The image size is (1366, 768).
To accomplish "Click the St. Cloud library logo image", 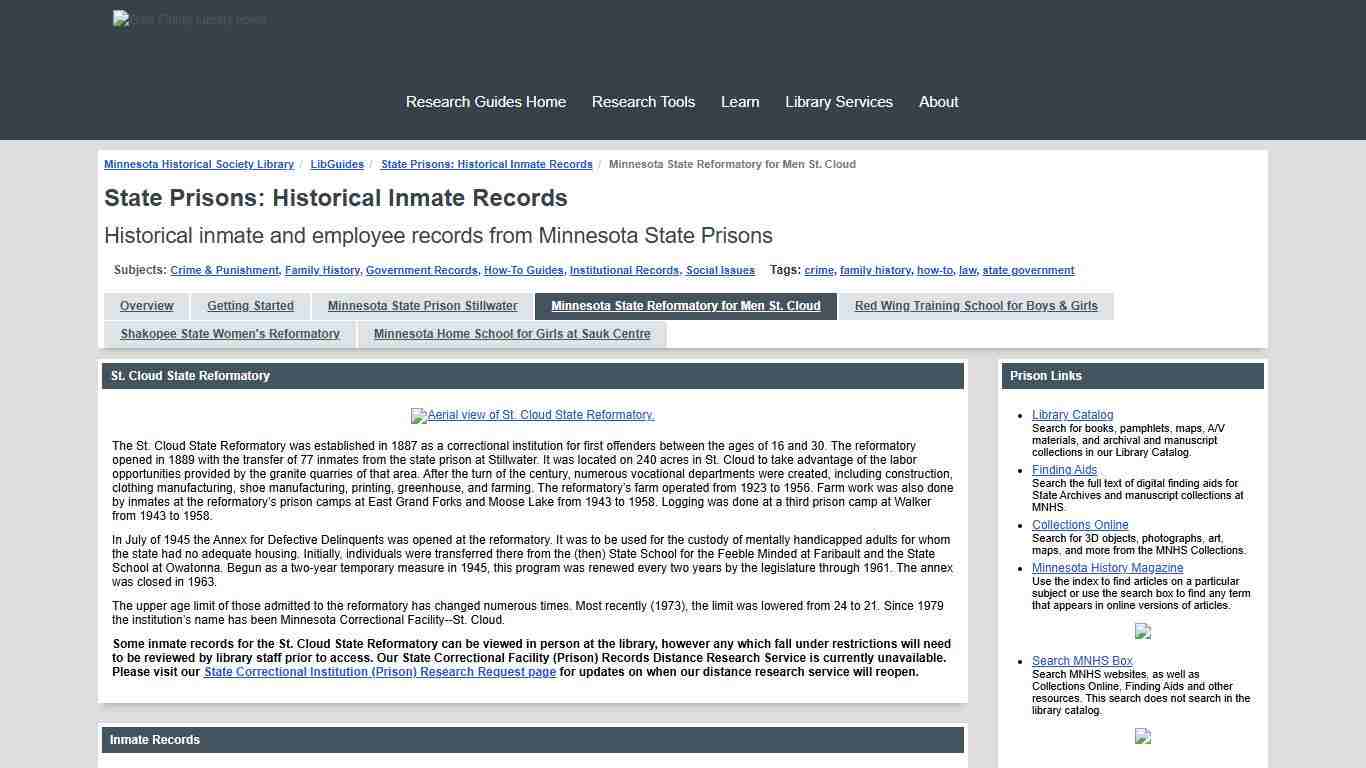I will (189, 19).
